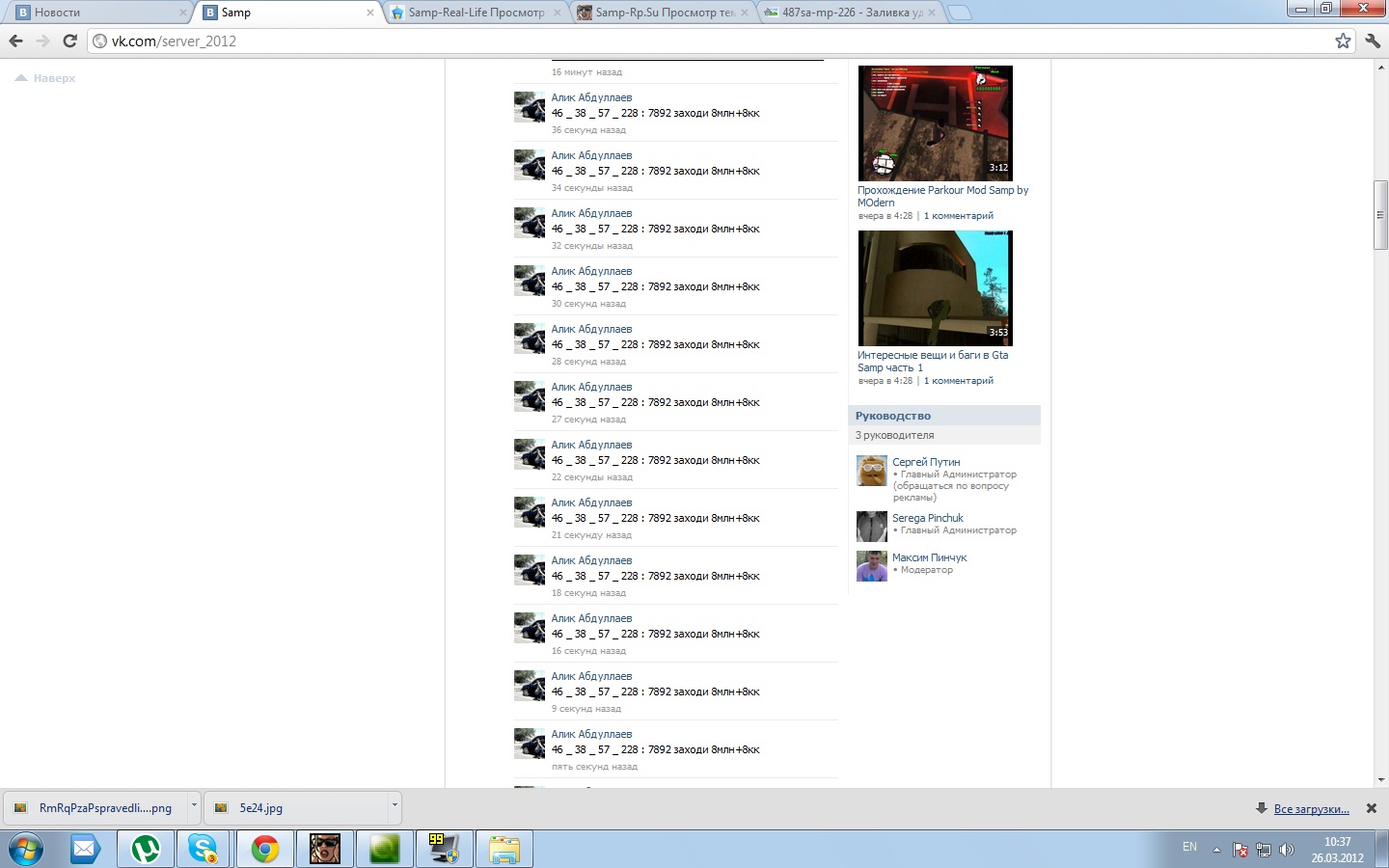Image resolution: width=1389 pixels, height=868 pixels.
Task: Open the Windows Start menu
Action: pyautogui.click(x=26, y=850)
